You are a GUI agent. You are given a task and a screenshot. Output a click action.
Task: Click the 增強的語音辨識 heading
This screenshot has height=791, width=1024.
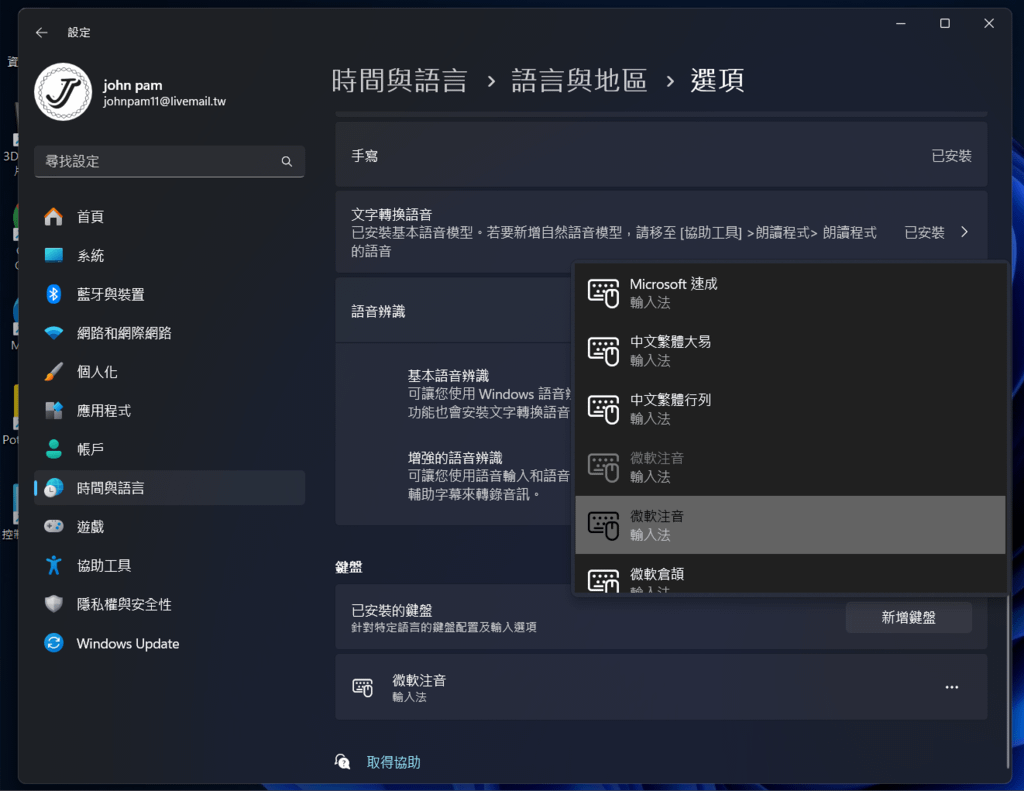(x=455, y=457)
